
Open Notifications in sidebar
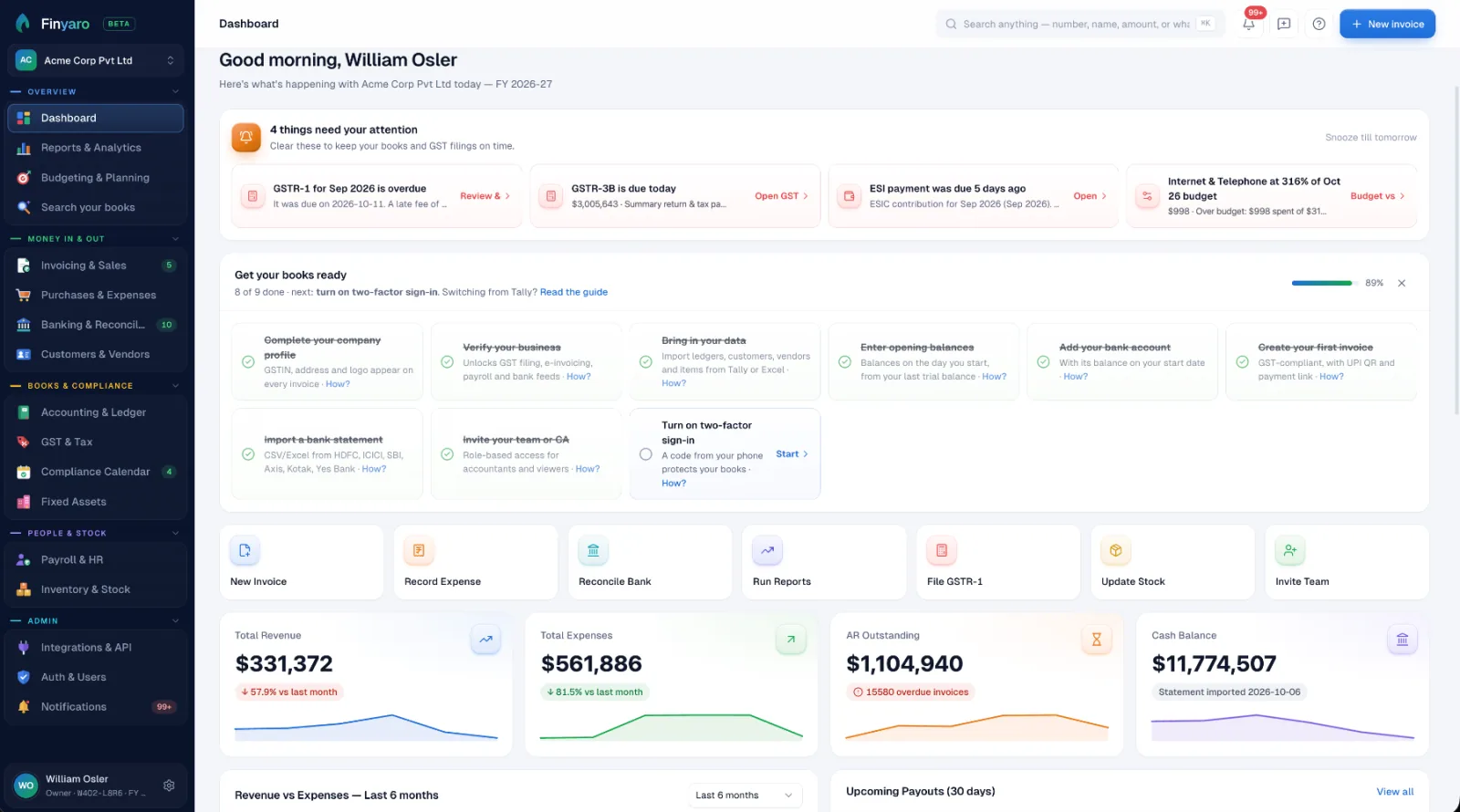tap(96, 707)
